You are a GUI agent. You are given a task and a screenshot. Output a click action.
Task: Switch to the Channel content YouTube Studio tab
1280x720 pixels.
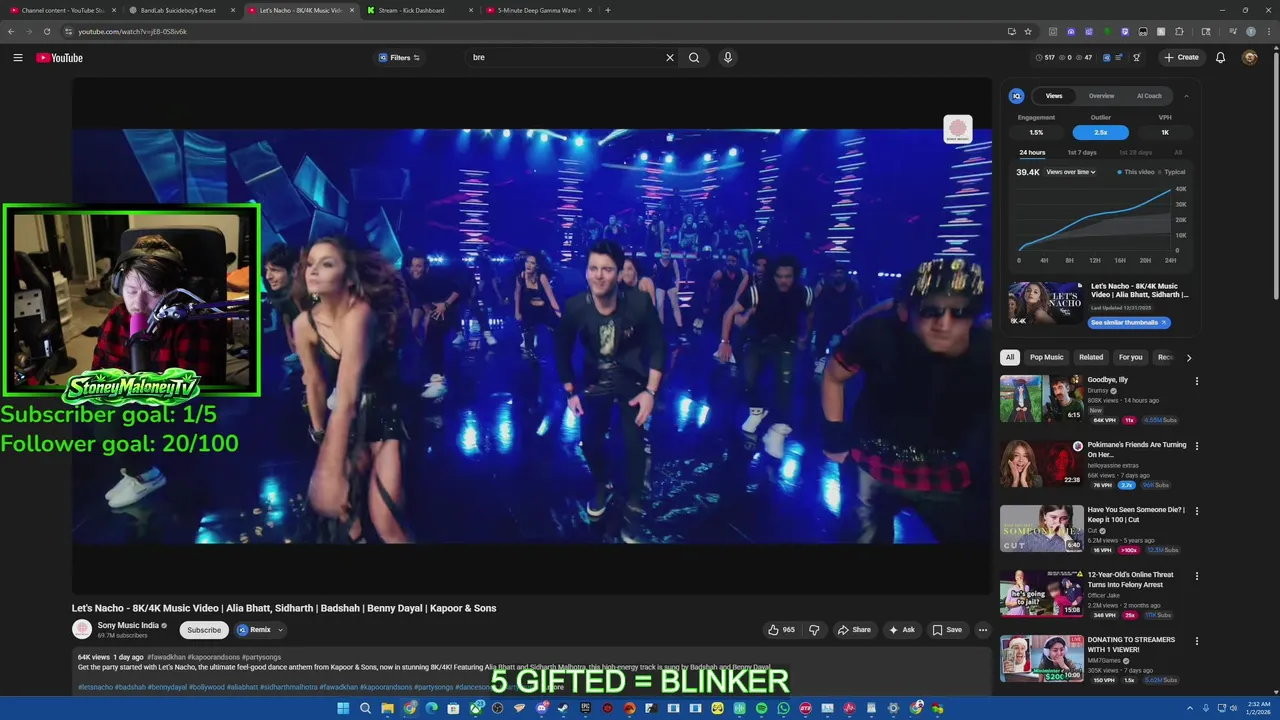63,10
